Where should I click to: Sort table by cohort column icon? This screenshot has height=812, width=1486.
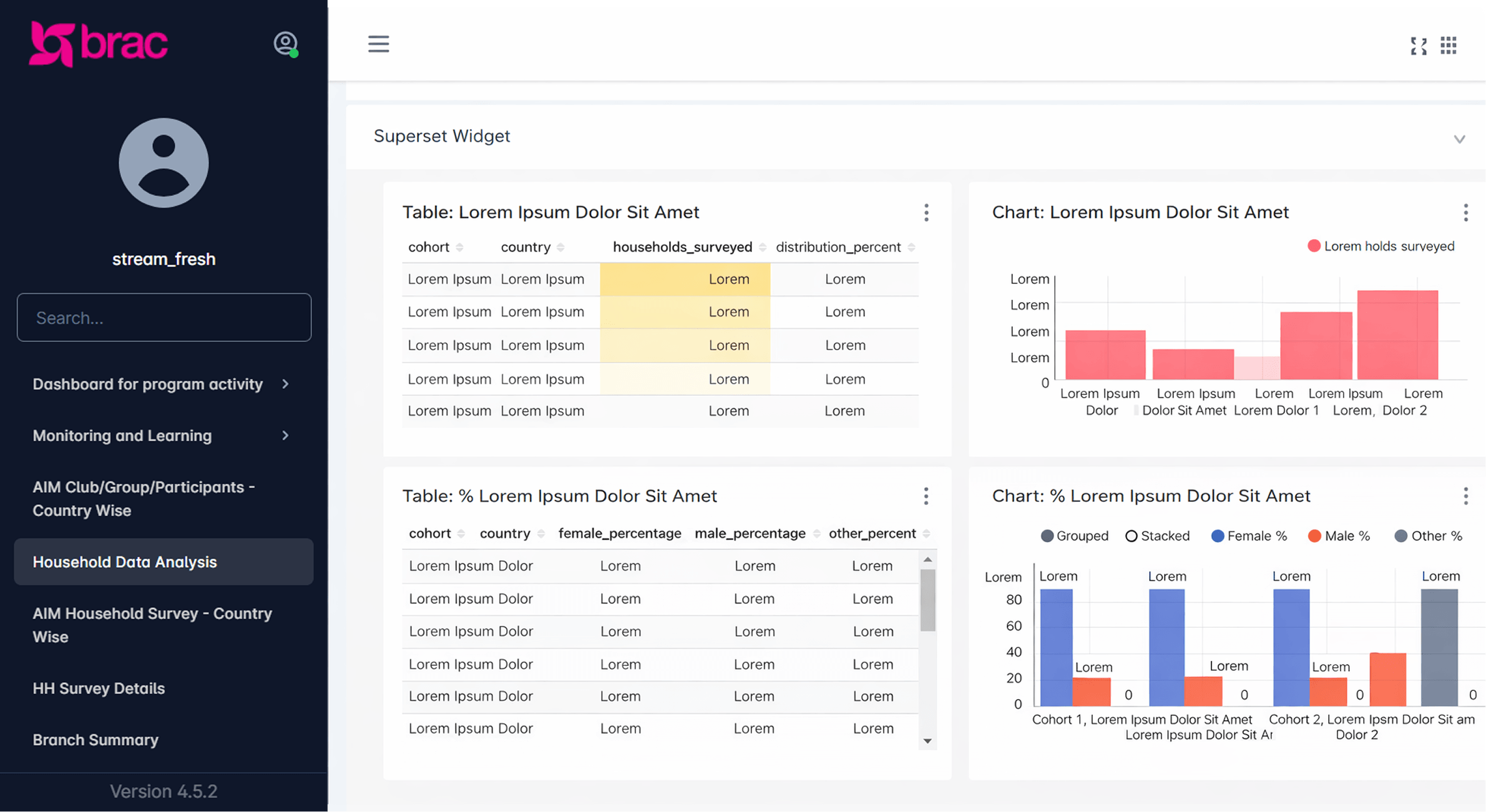click(x=460, y=247)
